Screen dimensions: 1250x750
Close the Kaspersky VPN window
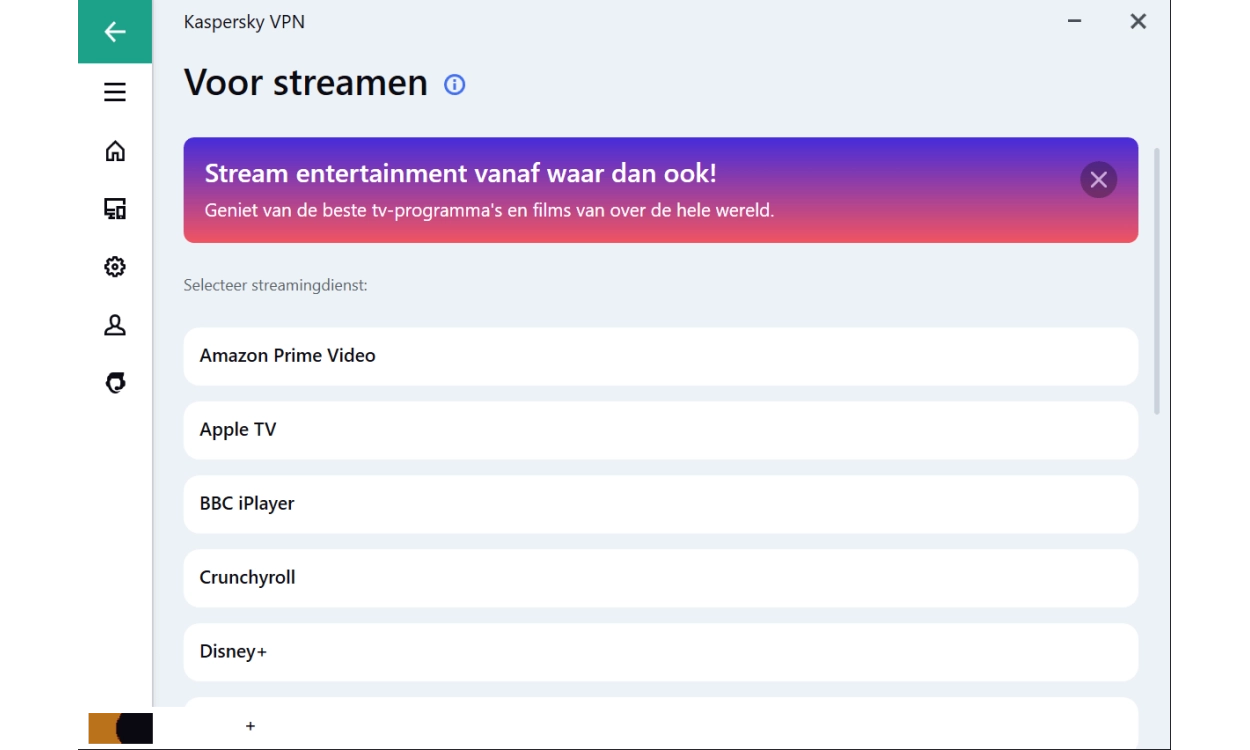tap(1138, 21)
